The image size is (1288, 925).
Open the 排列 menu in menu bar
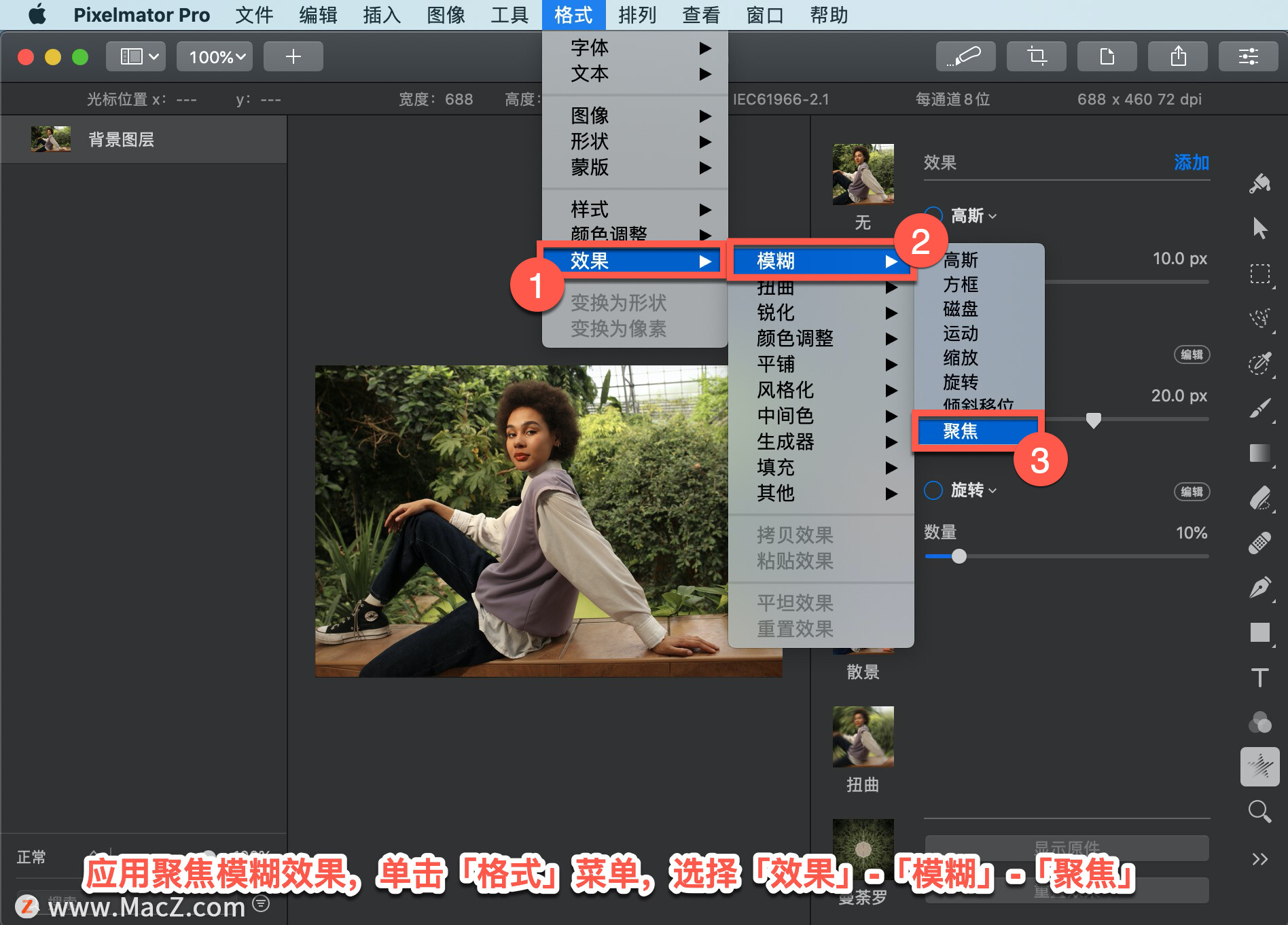click(637, 15)
